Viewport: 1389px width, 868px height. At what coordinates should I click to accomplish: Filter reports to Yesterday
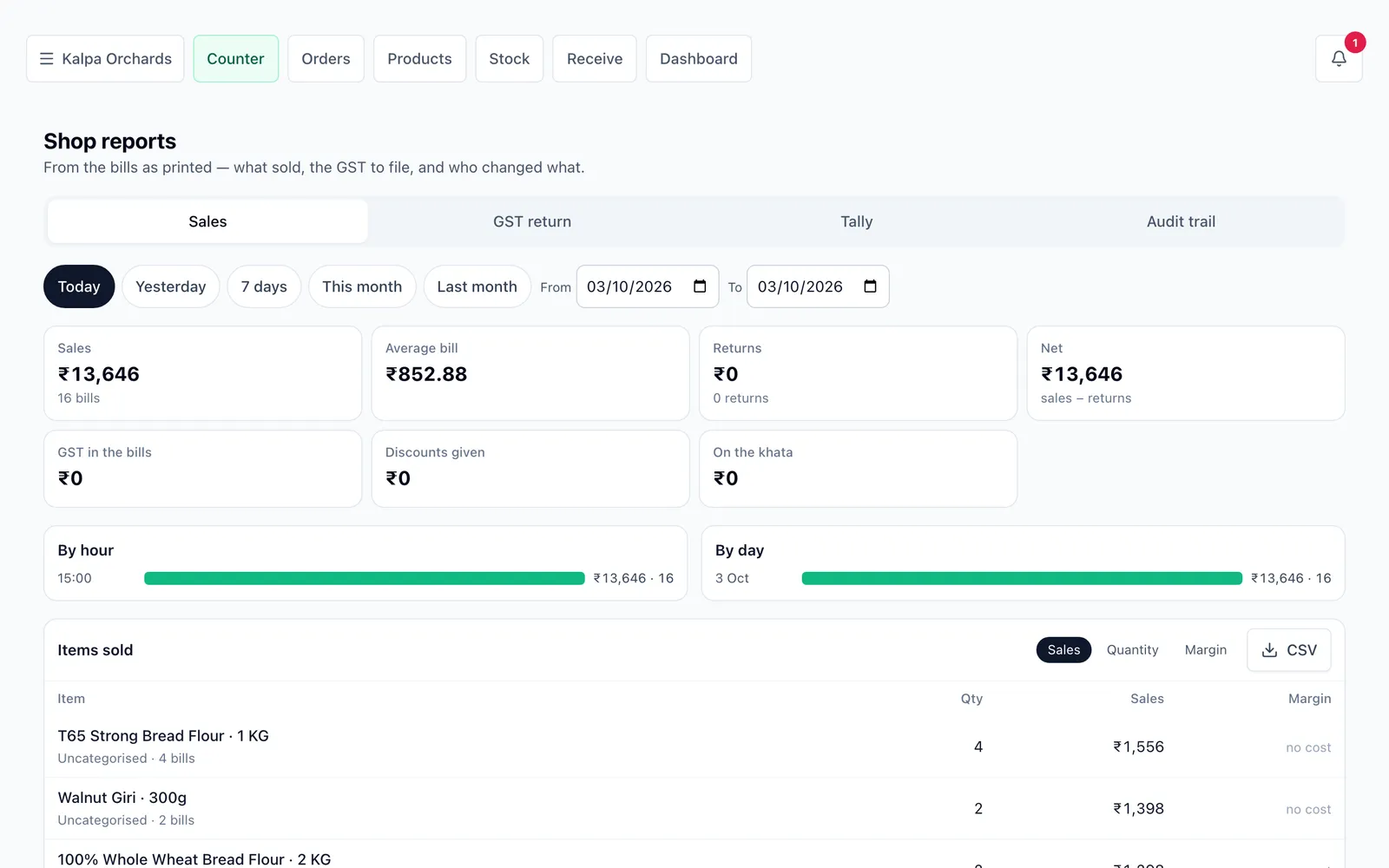[x=171, y=286]
